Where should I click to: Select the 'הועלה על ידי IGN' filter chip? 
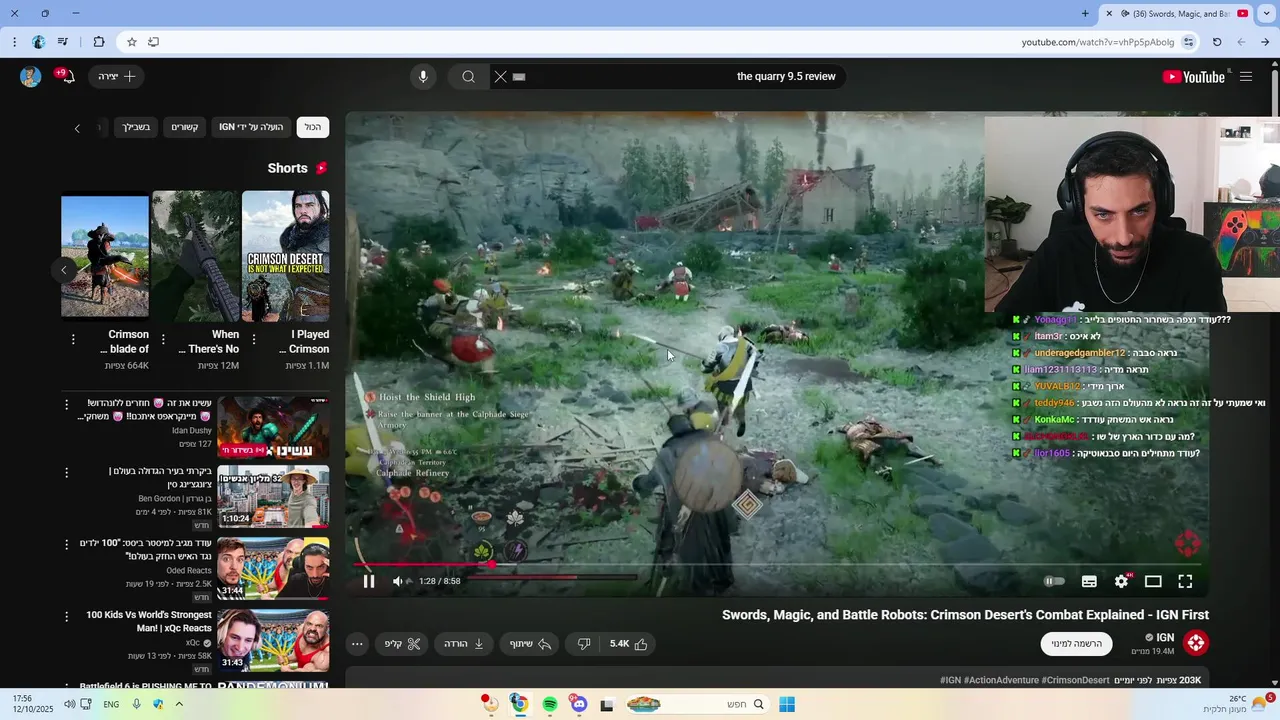[251, 127]
